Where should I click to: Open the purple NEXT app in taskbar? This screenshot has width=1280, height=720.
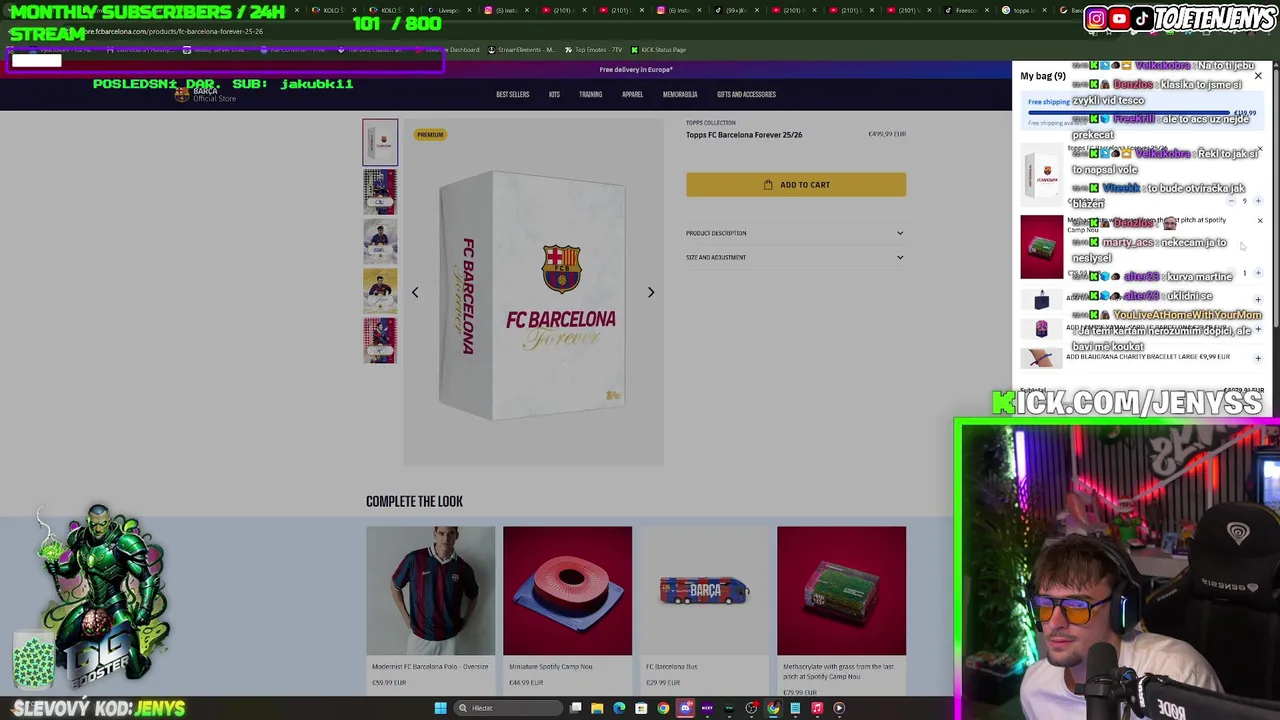707,708
